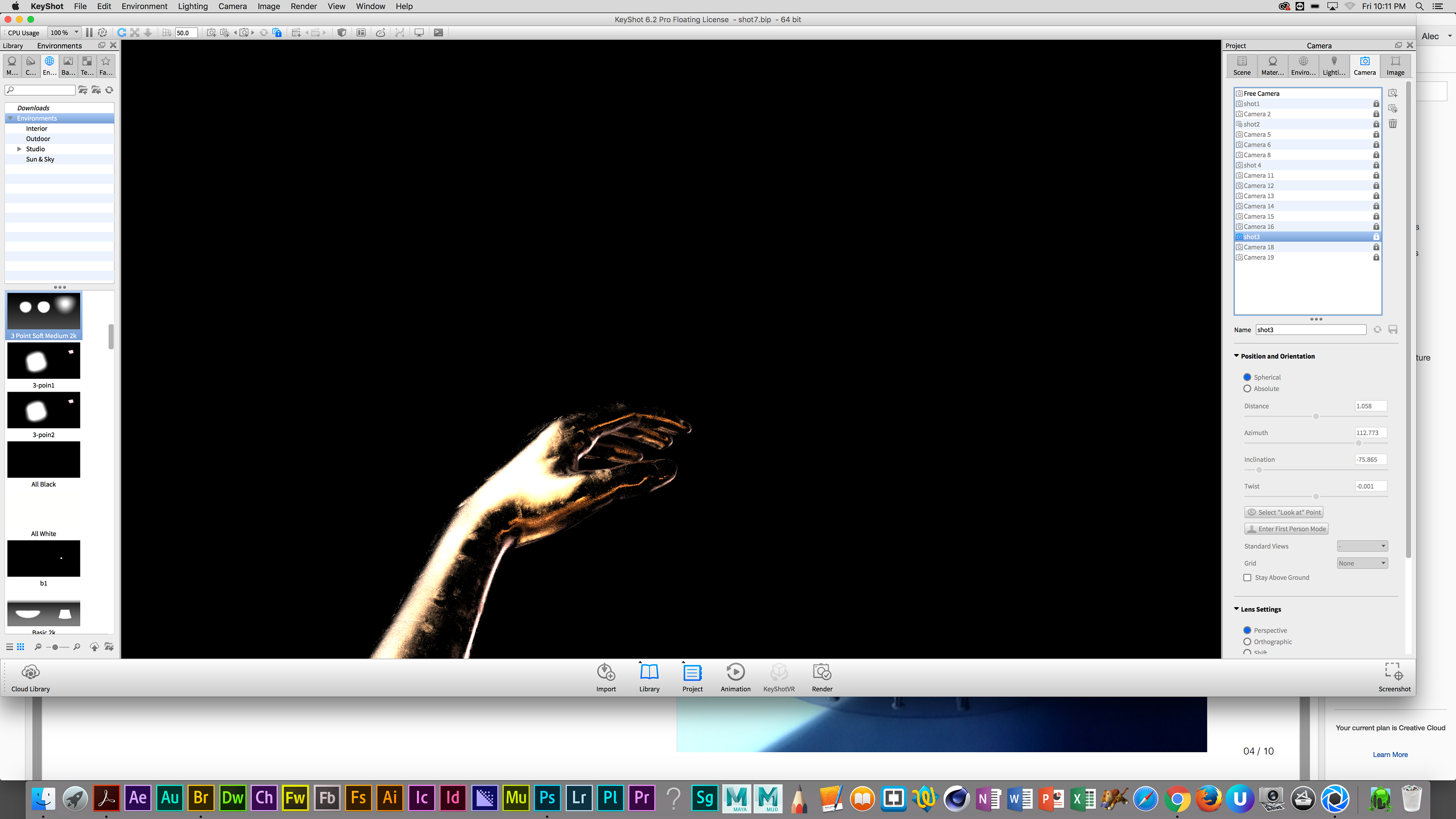The width and height of the screenshot is (1456, 819).
Task: Click import folder icon in Library
Action: pyautogui.click(x=96, y=90)
